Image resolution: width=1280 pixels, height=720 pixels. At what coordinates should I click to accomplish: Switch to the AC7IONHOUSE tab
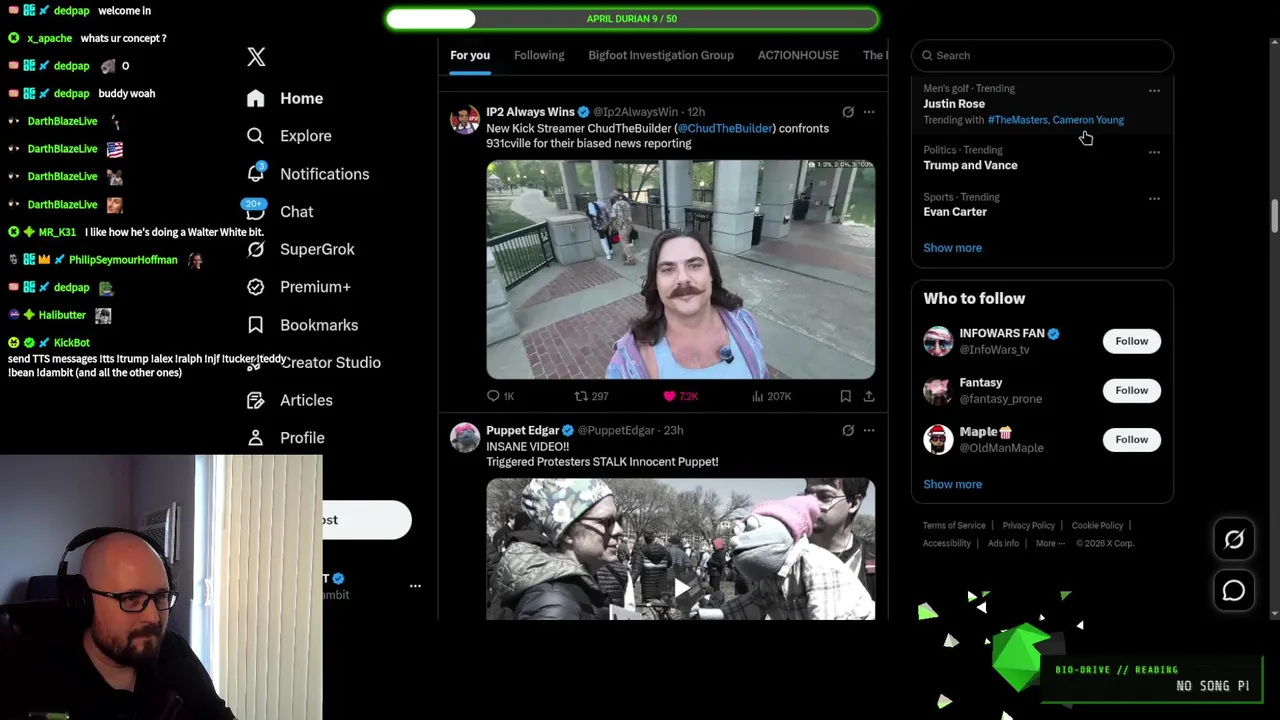click(x=798, y=55)
